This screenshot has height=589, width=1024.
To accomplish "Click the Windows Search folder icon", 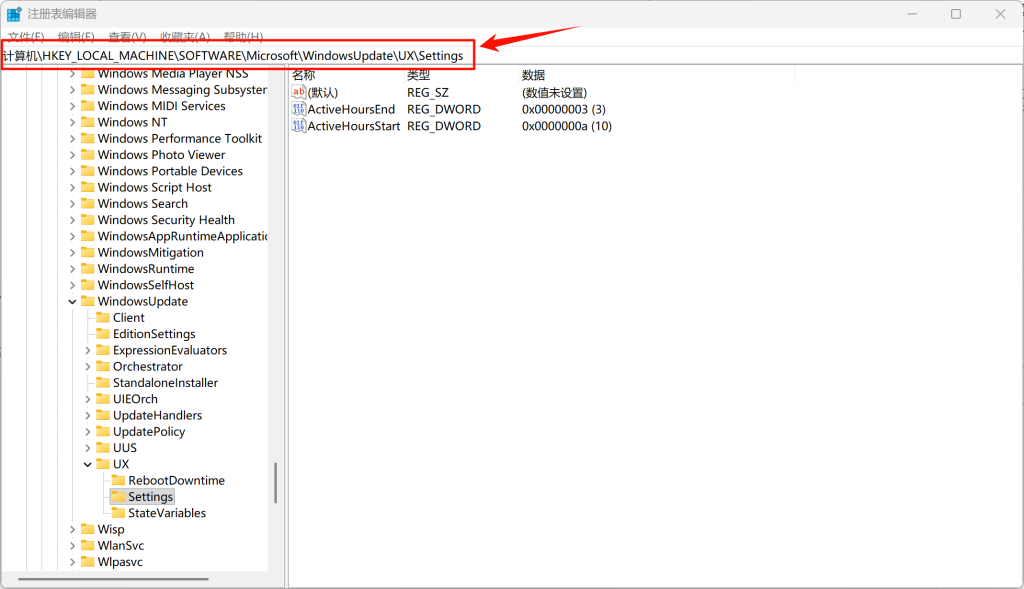I will coord(87,204).
